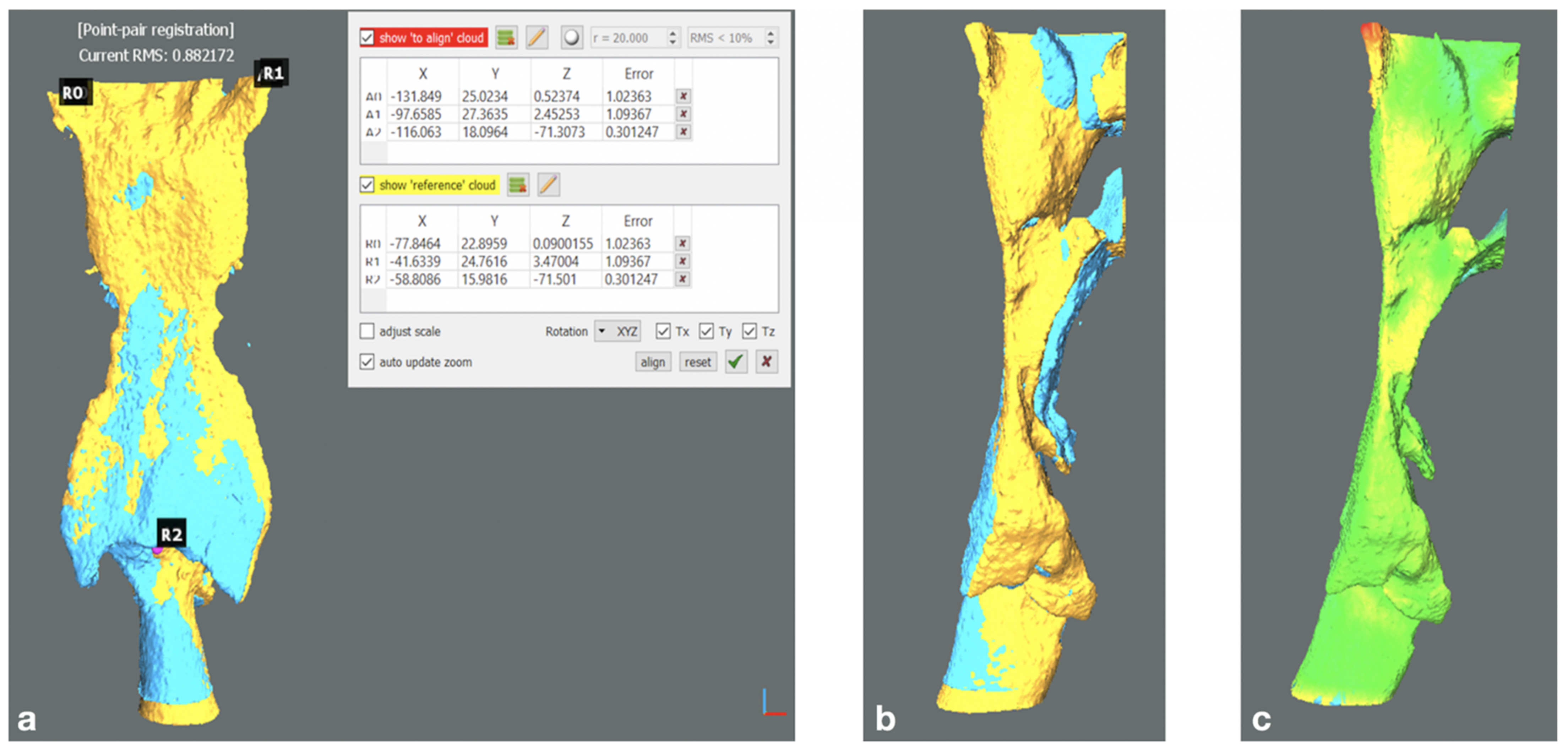Disable auto update zoom option
The image size is (1568, 750).
(x=367, y=362)
